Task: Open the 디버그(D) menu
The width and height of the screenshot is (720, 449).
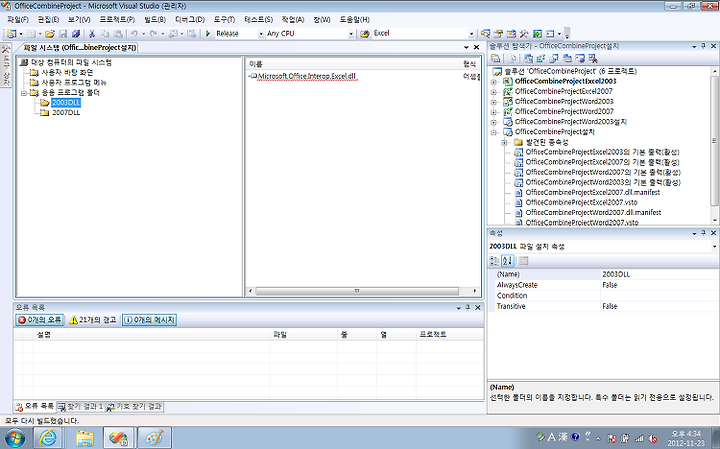Action: click(x=190, y=19)
